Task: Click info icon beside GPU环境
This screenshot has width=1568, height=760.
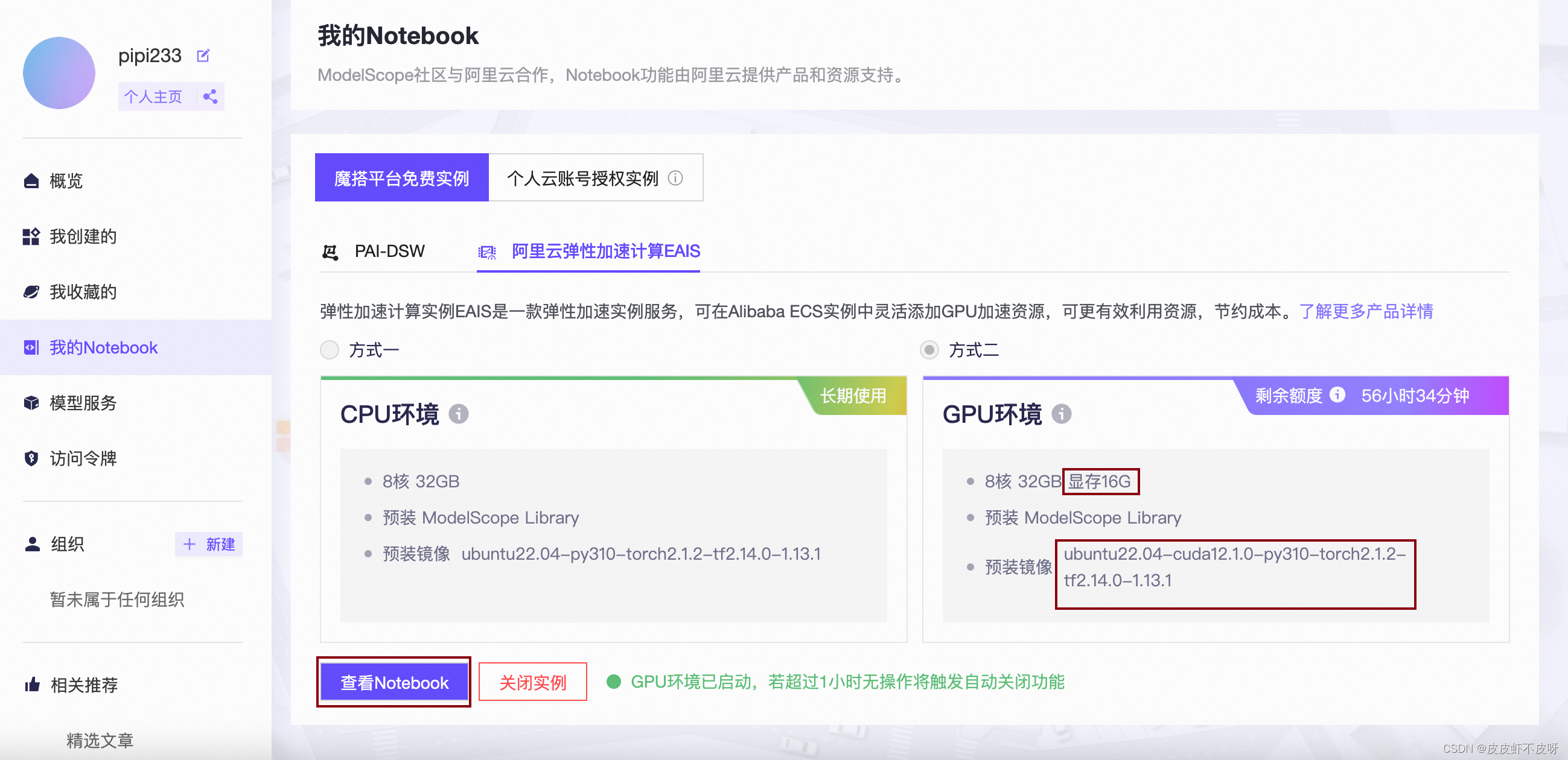Action: point(1062,414)
